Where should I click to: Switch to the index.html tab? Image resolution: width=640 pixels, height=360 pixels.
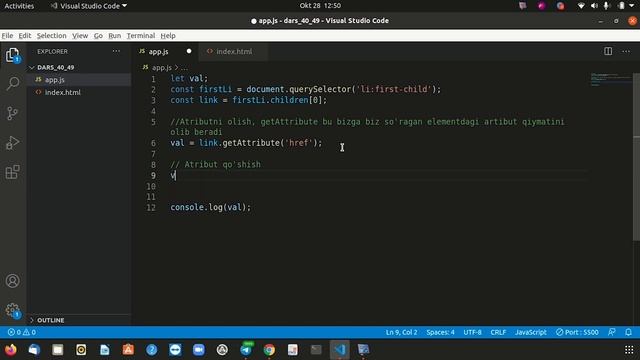[233, 51]
